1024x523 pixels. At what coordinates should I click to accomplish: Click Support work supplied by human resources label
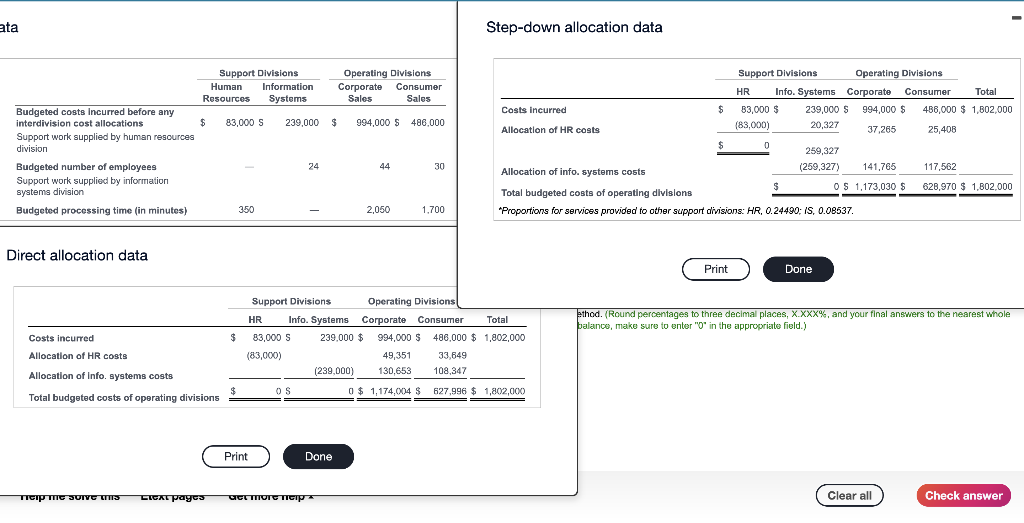coord(105,142)
